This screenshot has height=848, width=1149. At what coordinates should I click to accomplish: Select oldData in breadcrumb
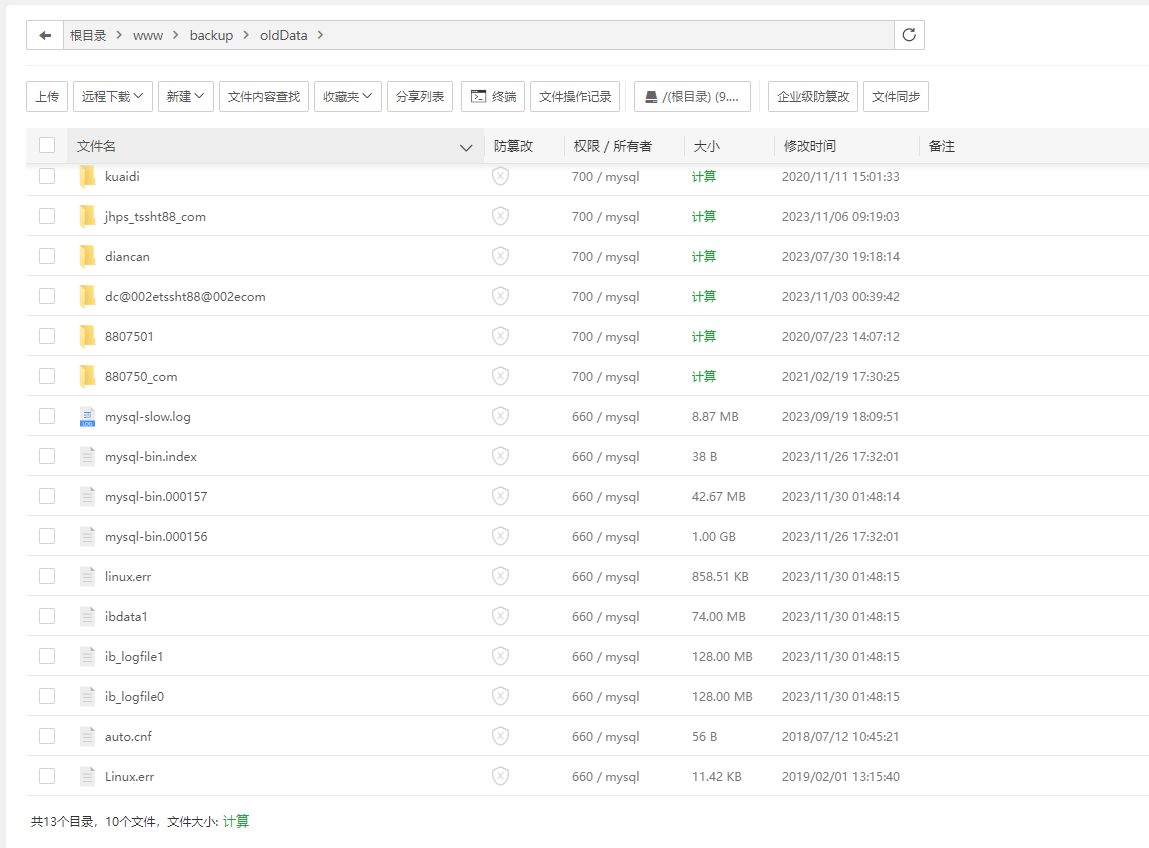(284, 35)
